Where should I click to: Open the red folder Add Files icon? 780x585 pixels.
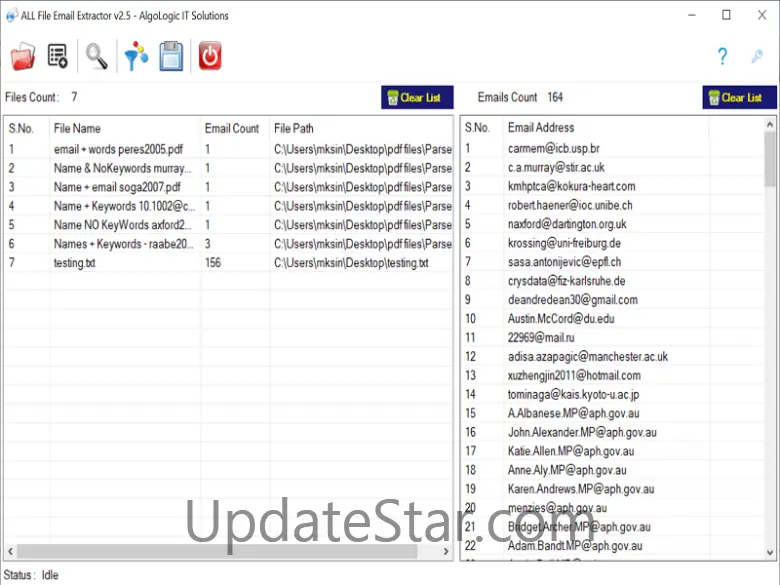click(x=23, y=56)
